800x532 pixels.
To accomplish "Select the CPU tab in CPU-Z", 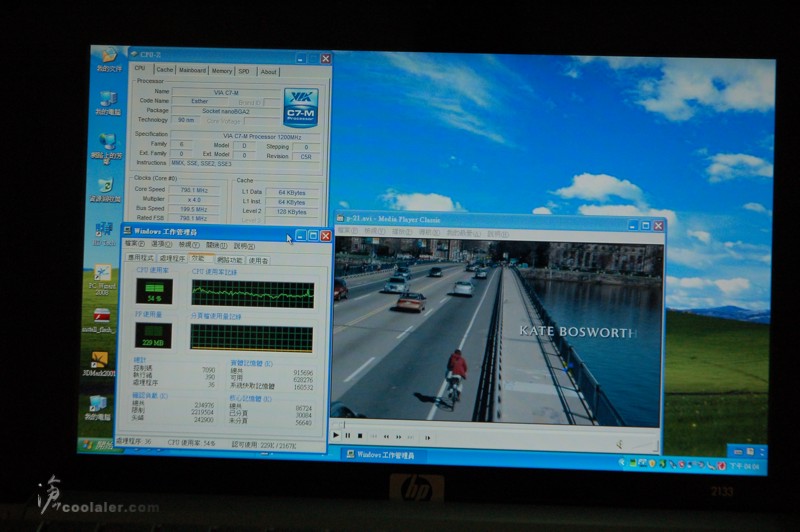I will [140, 68].
